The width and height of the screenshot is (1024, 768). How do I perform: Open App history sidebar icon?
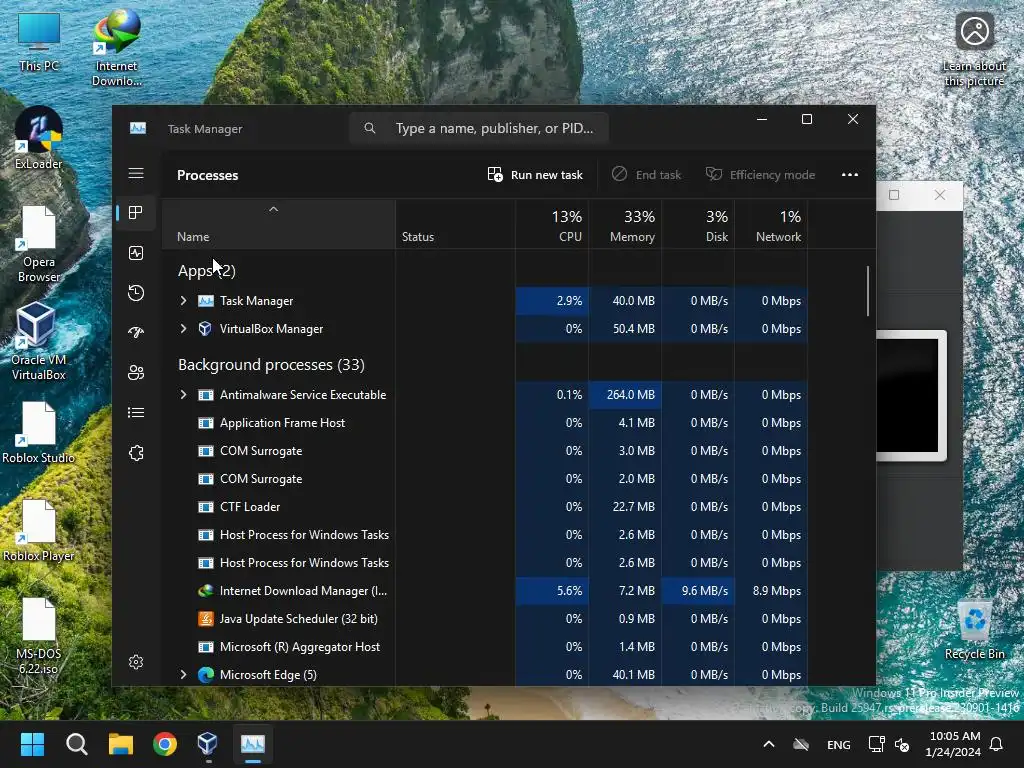pyautogui.click(x=136, y=293)
